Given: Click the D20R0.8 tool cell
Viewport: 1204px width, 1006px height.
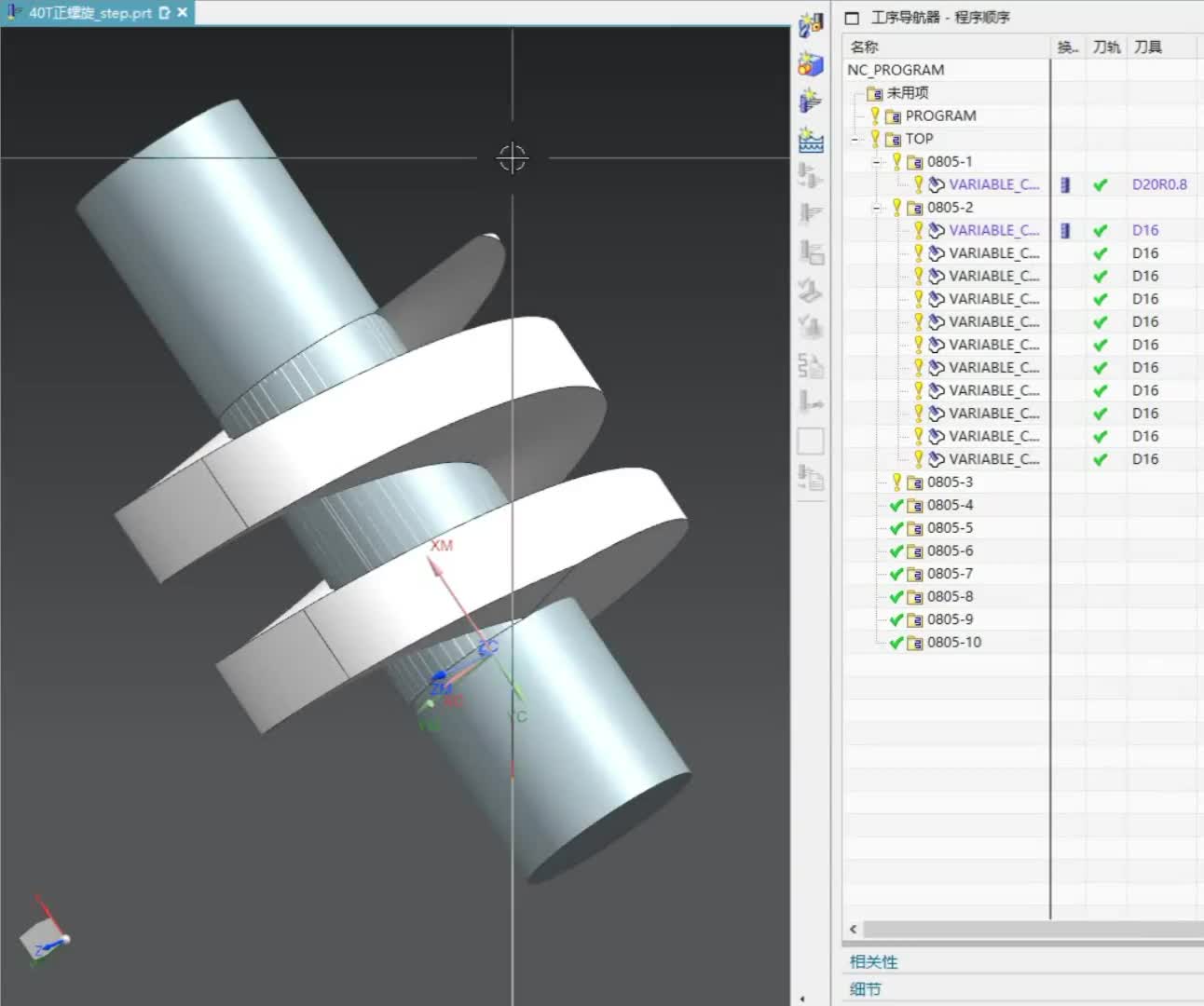Looking at the screenshot, I should [1159, 184].
